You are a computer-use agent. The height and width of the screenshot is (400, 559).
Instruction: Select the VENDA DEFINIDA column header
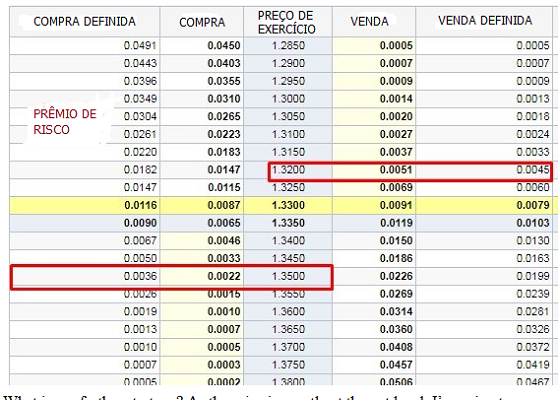[485, 21]
